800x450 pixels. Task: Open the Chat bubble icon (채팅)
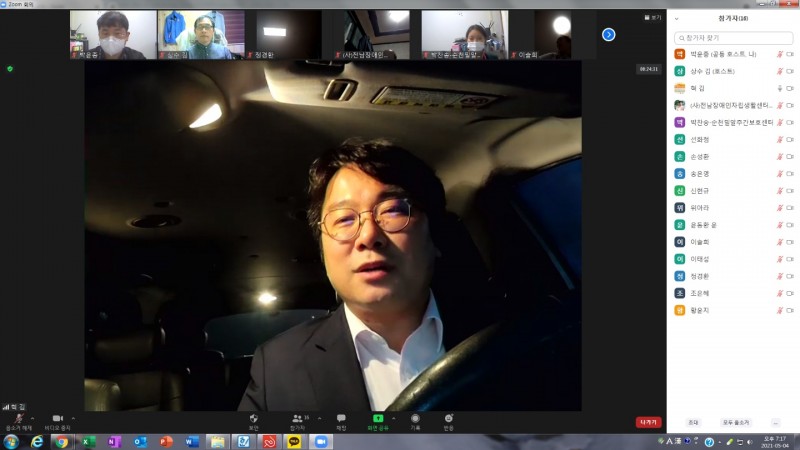coord(341,418)
